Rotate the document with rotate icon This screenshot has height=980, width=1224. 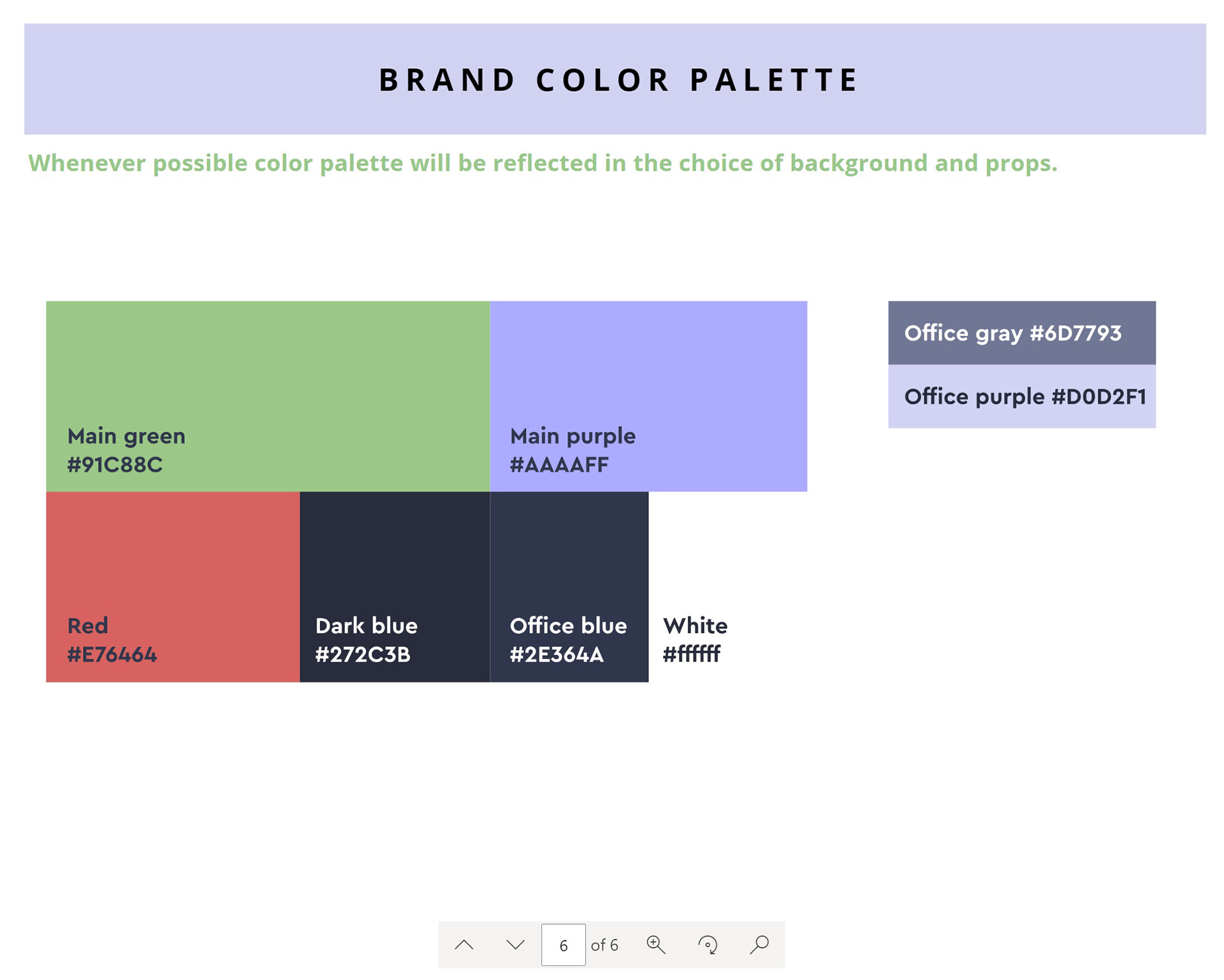click(708, 945)
